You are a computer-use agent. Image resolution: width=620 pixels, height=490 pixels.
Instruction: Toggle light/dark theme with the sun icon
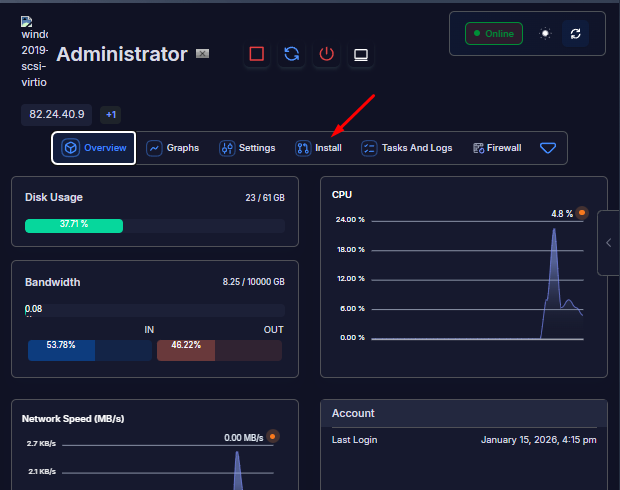coord(545,33)
